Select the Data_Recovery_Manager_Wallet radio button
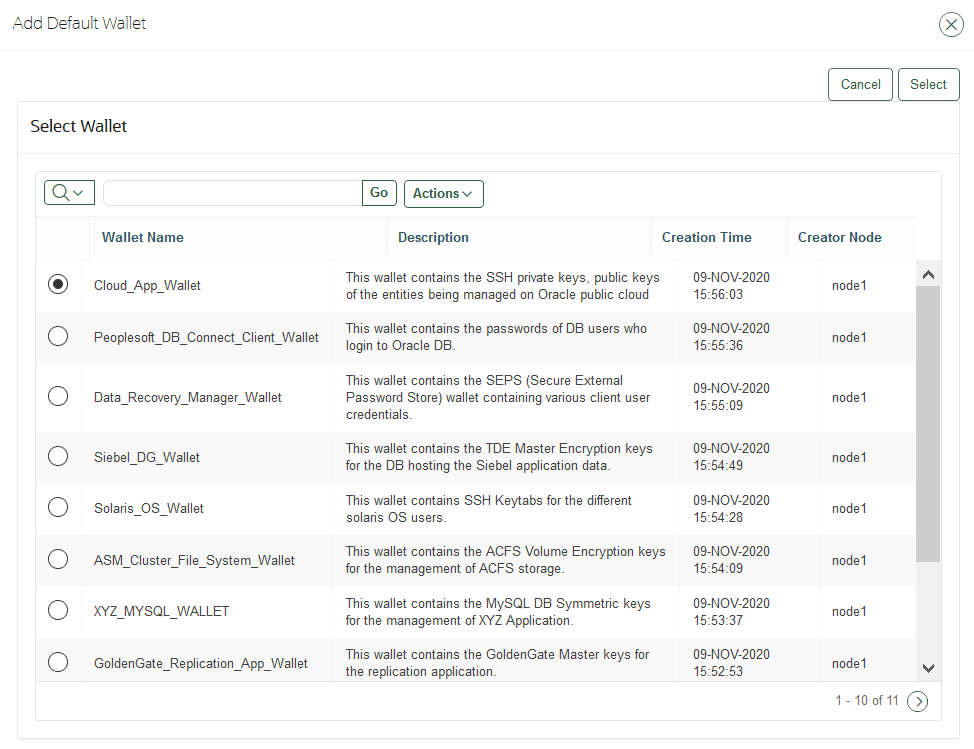 click(57, 396)
